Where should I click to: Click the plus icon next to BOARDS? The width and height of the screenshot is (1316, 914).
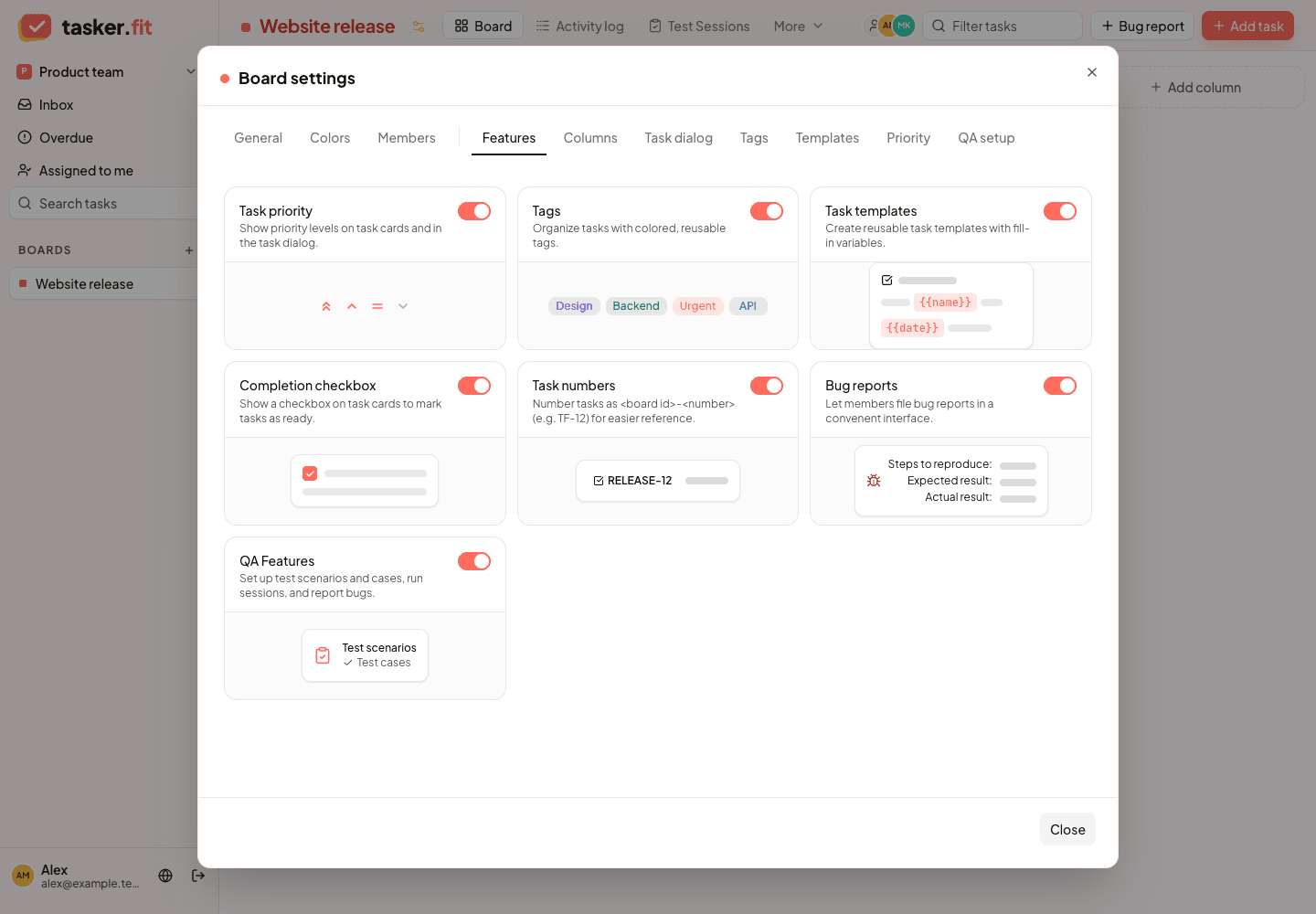point(189,250)
